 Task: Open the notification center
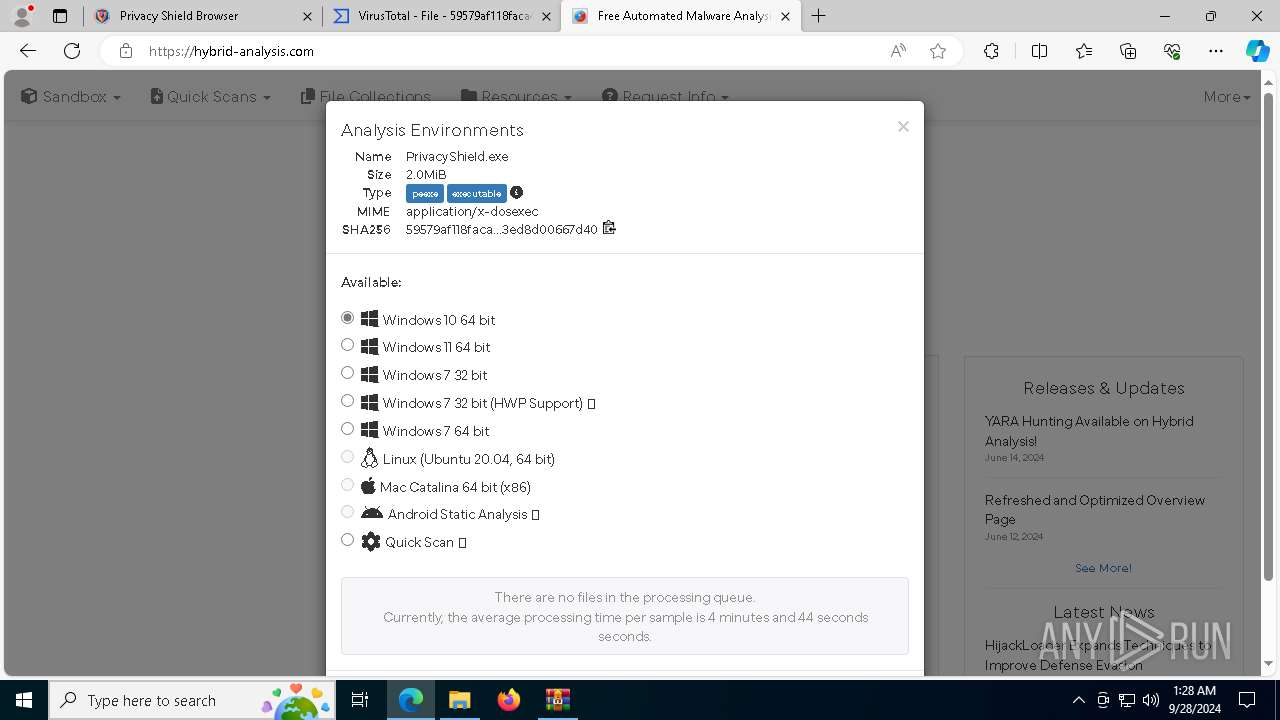pos(1247,700)
